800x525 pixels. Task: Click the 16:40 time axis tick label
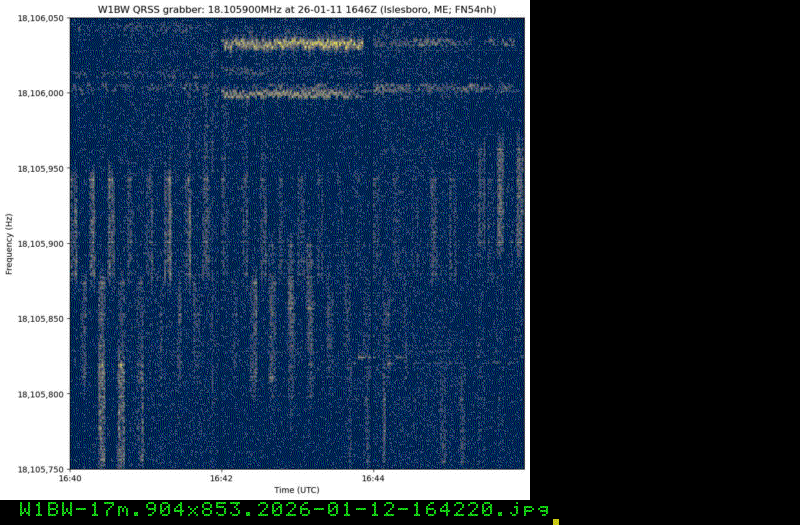click(70, 479)
